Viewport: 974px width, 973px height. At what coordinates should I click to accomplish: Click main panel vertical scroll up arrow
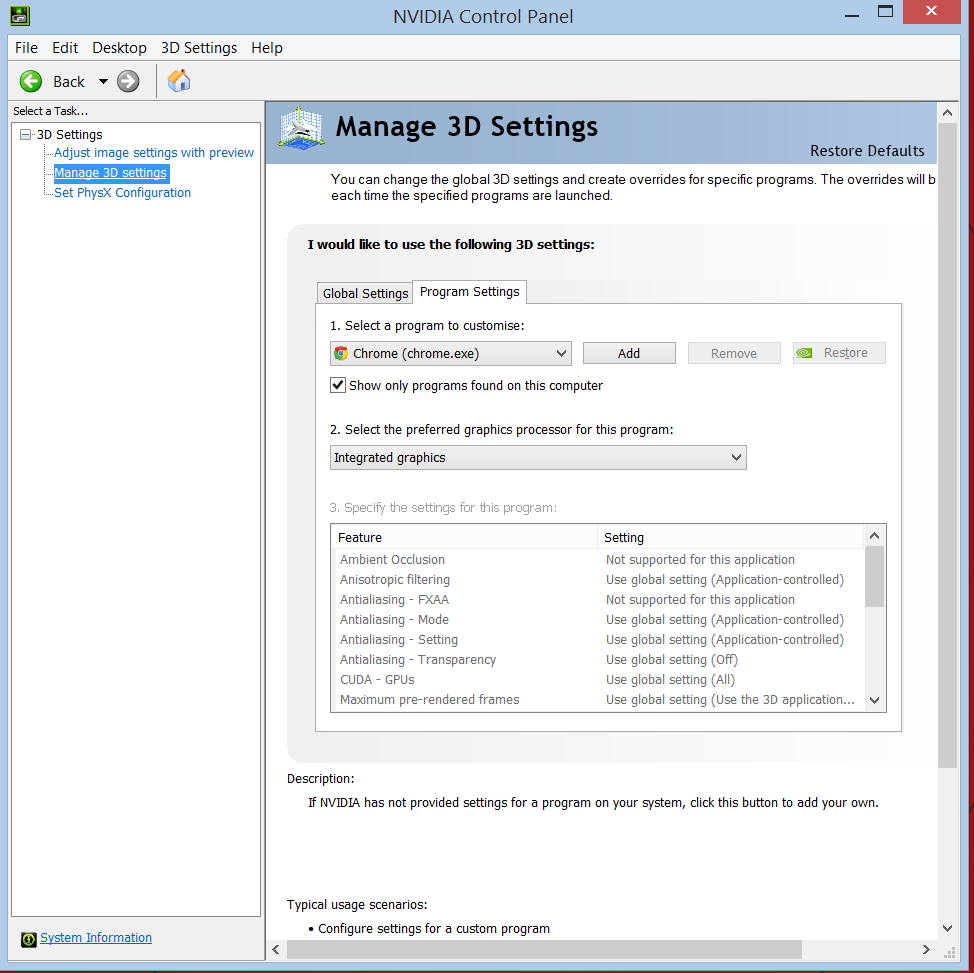pos(947,112)
